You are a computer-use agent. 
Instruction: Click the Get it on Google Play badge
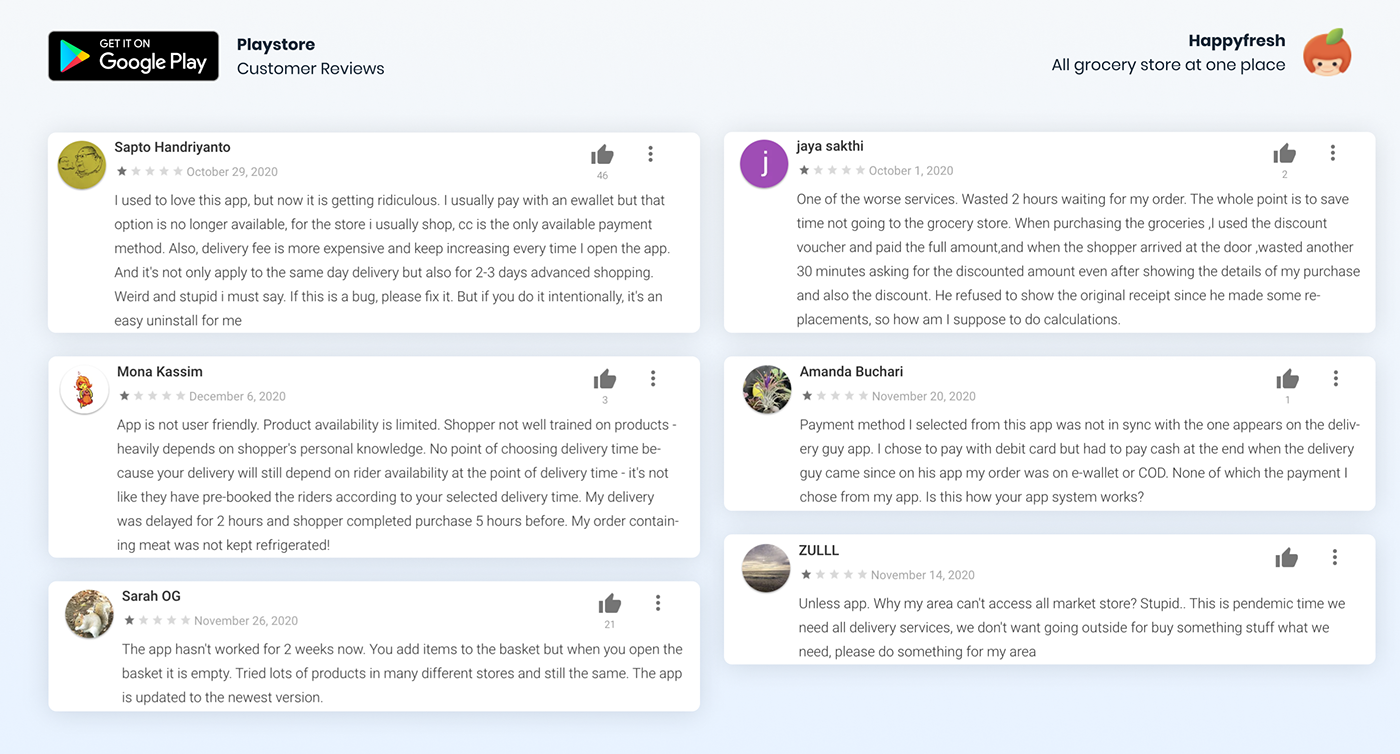133,56
